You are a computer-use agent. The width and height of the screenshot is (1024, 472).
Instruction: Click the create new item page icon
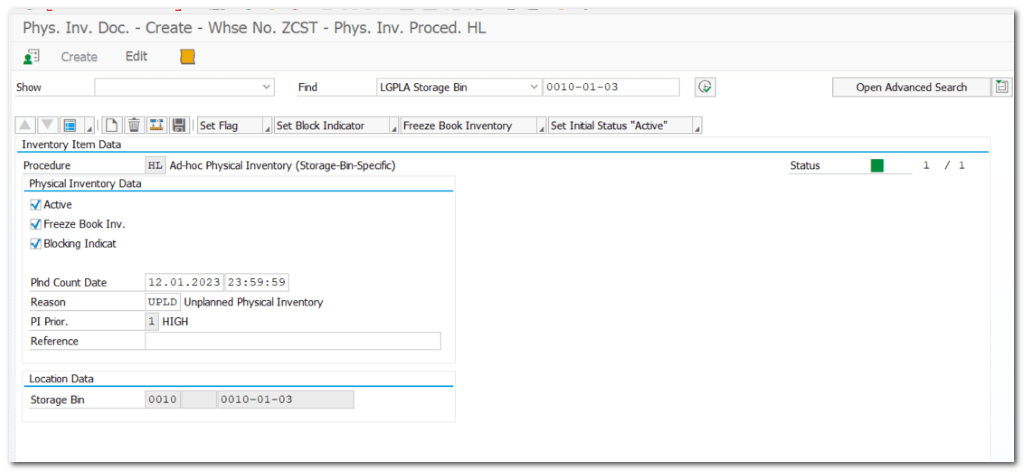112,125
